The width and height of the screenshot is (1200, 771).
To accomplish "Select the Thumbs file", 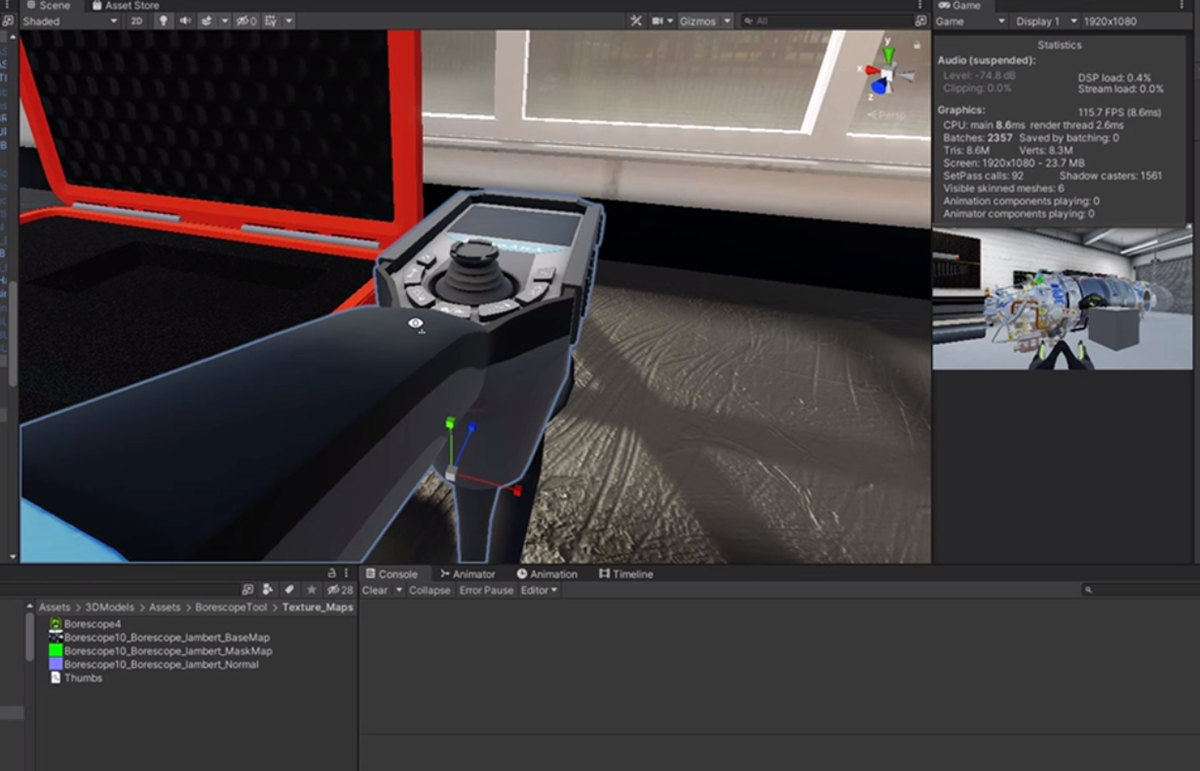I will pyautogui.click(x=76, y=678).
